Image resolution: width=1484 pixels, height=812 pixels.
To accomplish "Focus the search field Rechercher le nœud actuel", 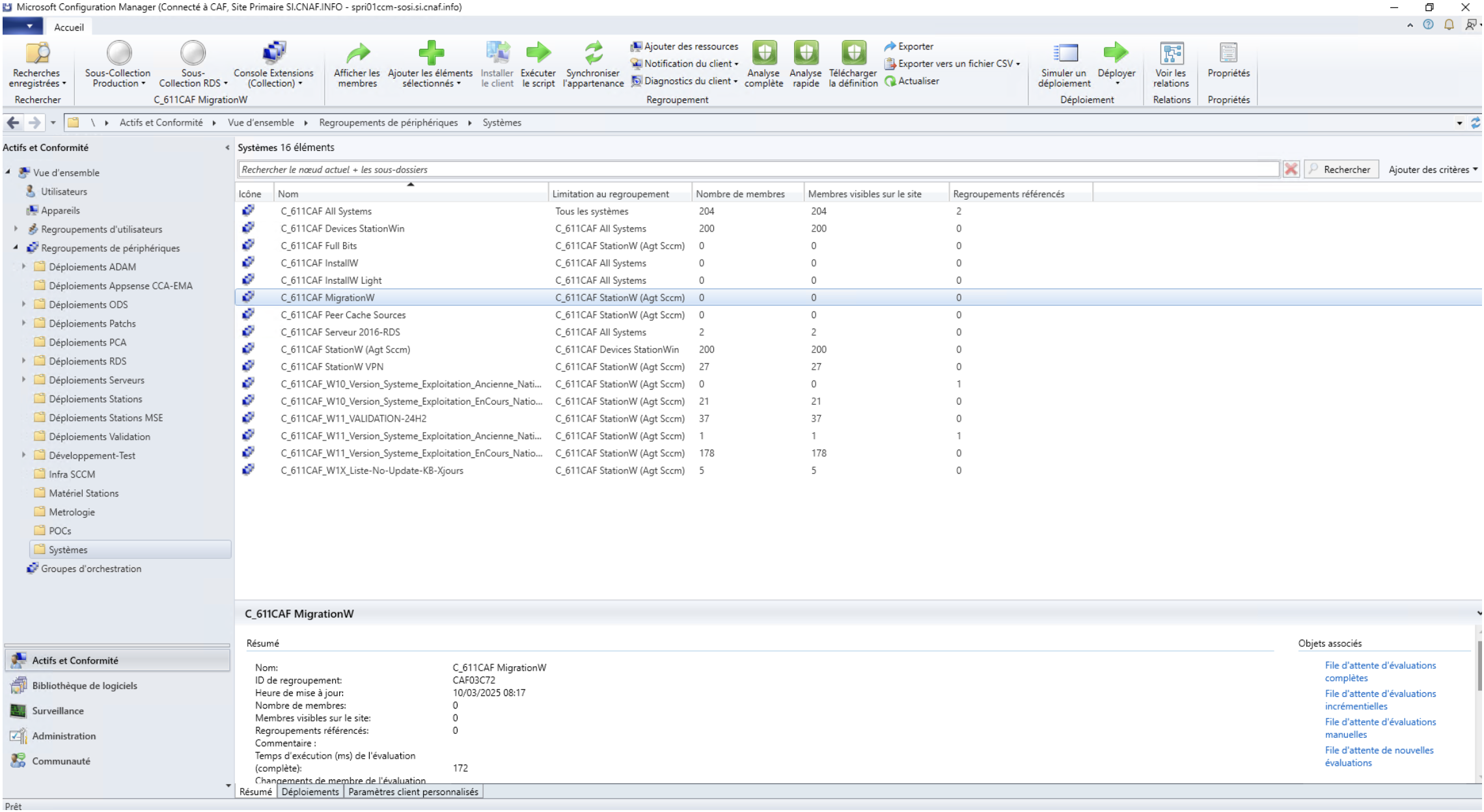I will tap(758, 169).
